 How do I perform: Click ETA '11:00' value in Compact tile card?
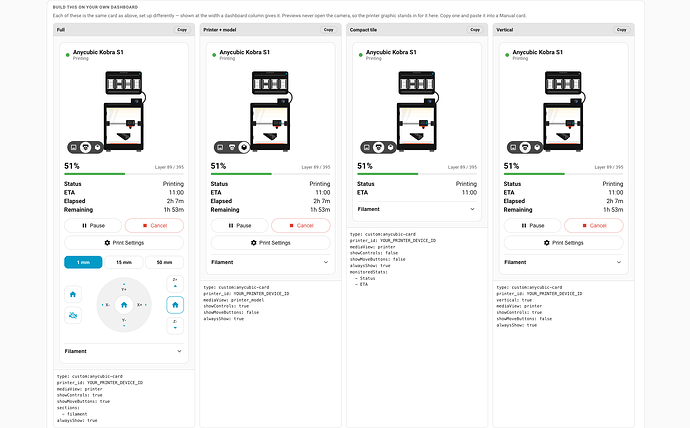click(469, 193)
